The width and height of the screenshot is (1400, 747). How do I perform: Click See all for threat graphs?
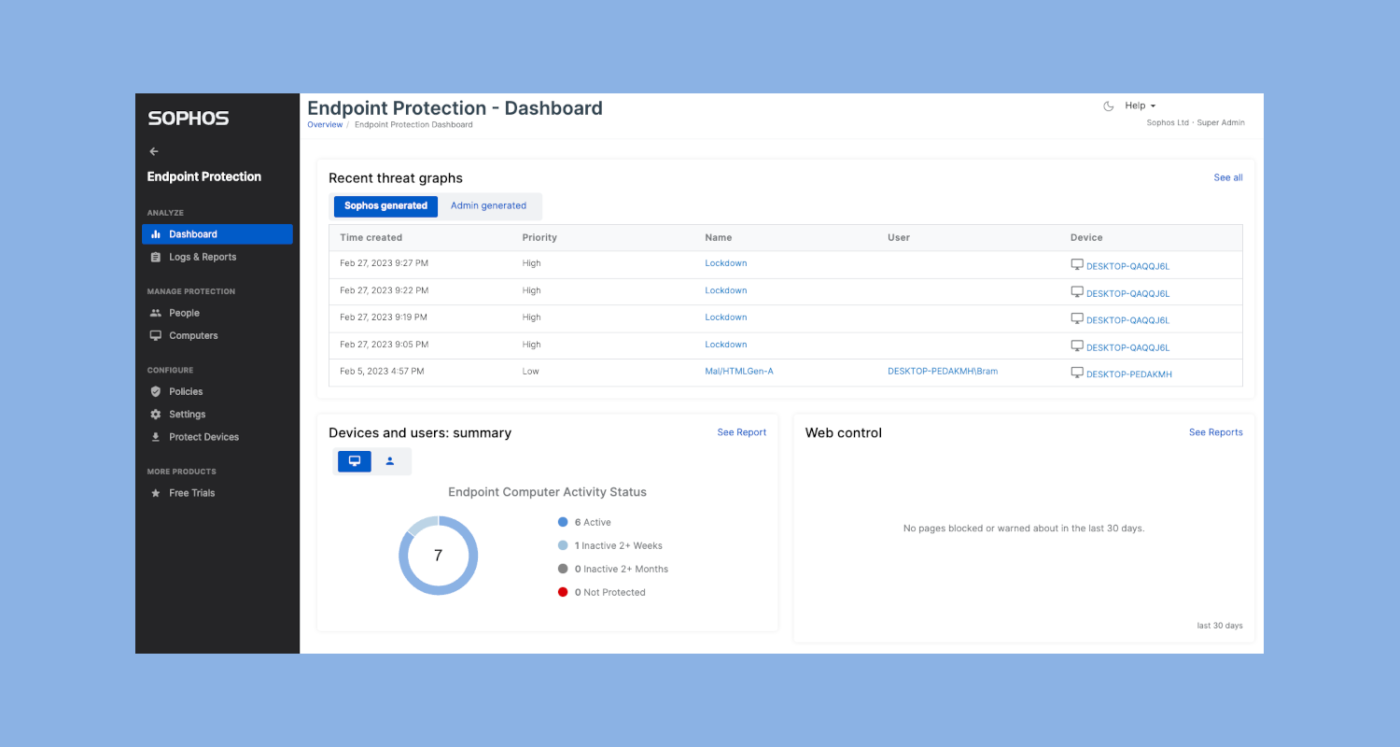(1228, 178)
